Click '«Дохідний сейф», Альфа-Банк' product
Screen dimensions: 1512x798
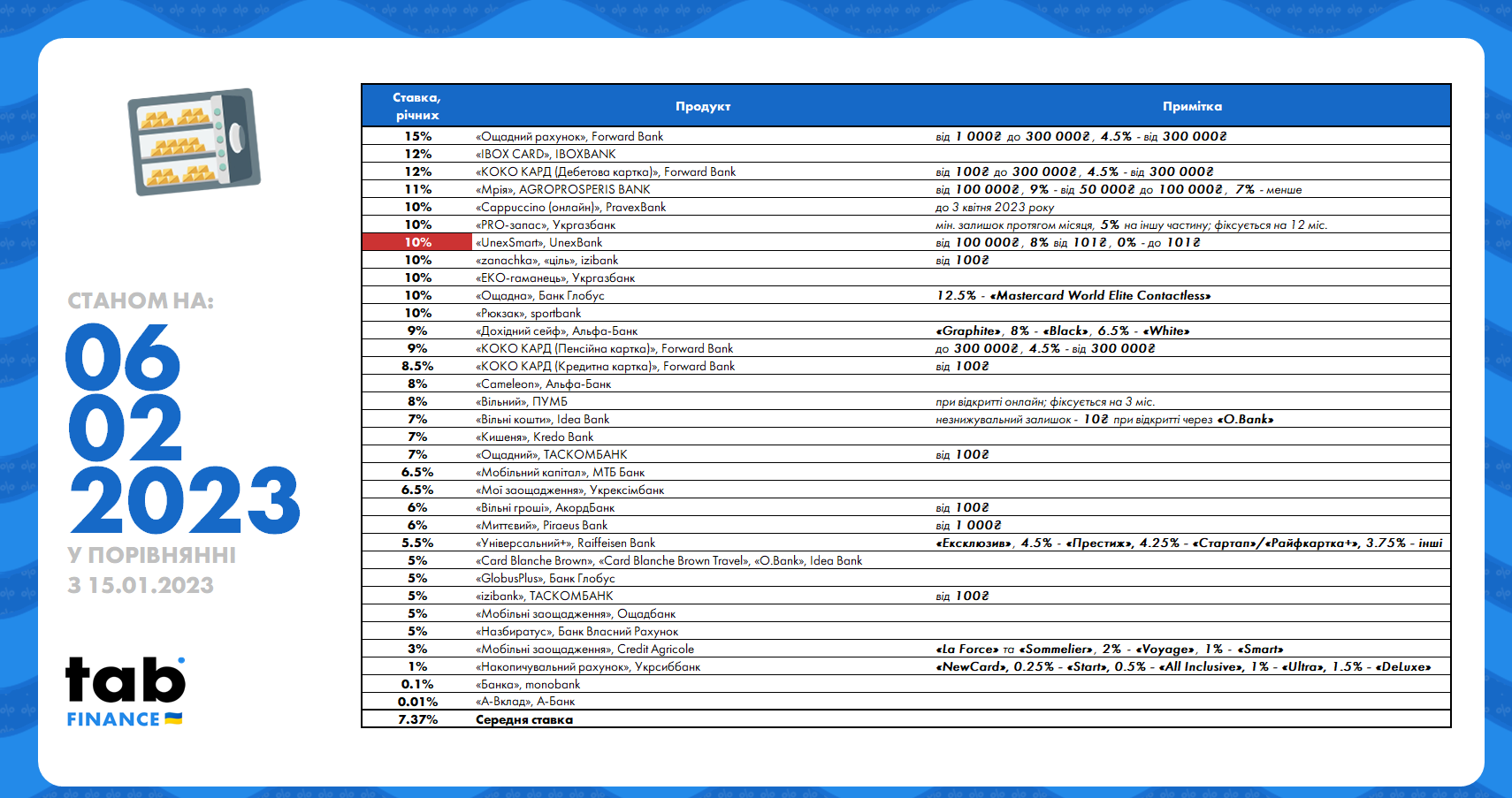[557, 331]
